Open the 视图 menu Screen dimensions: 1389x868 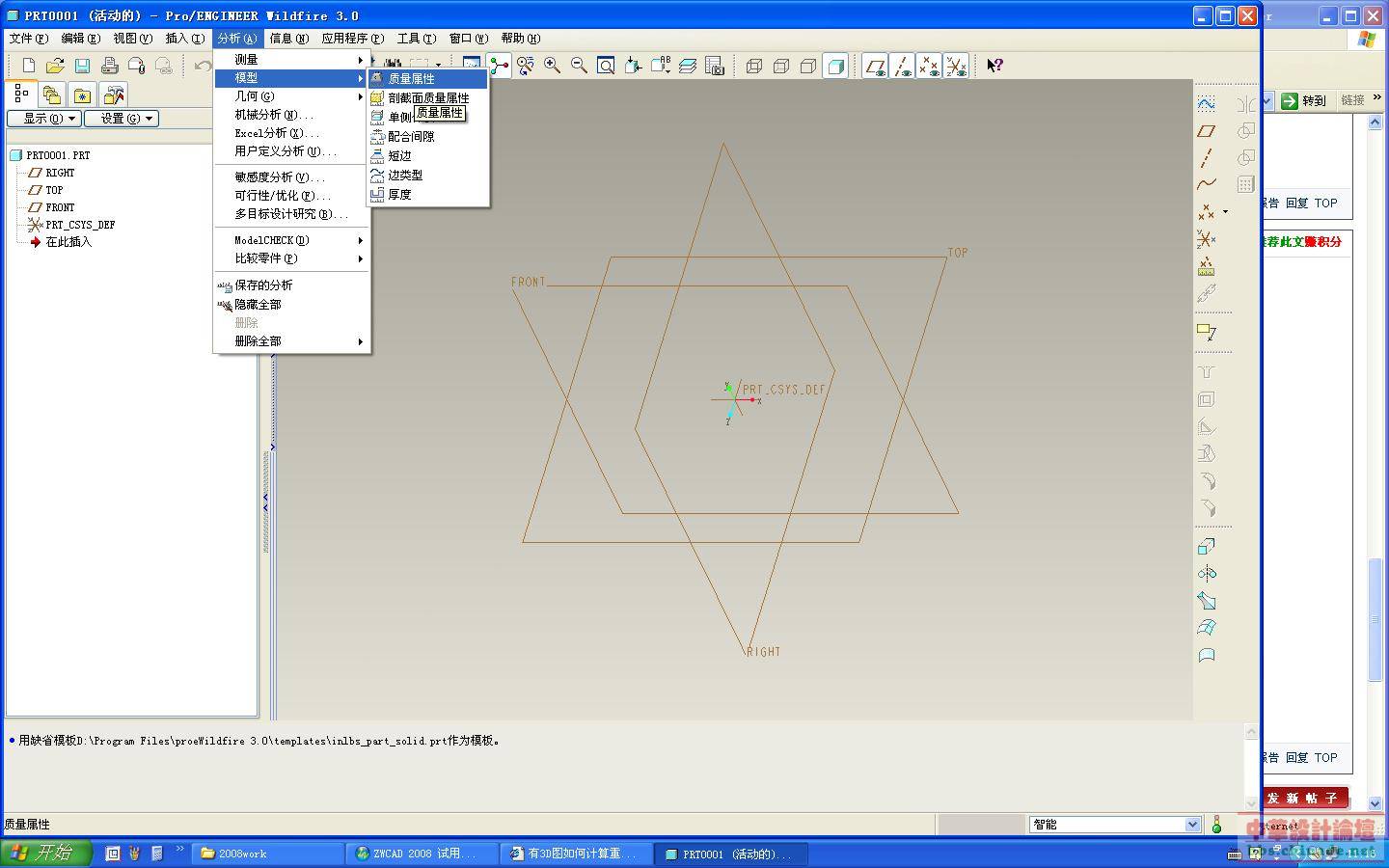pyautogui.click(x=132, y=39)
